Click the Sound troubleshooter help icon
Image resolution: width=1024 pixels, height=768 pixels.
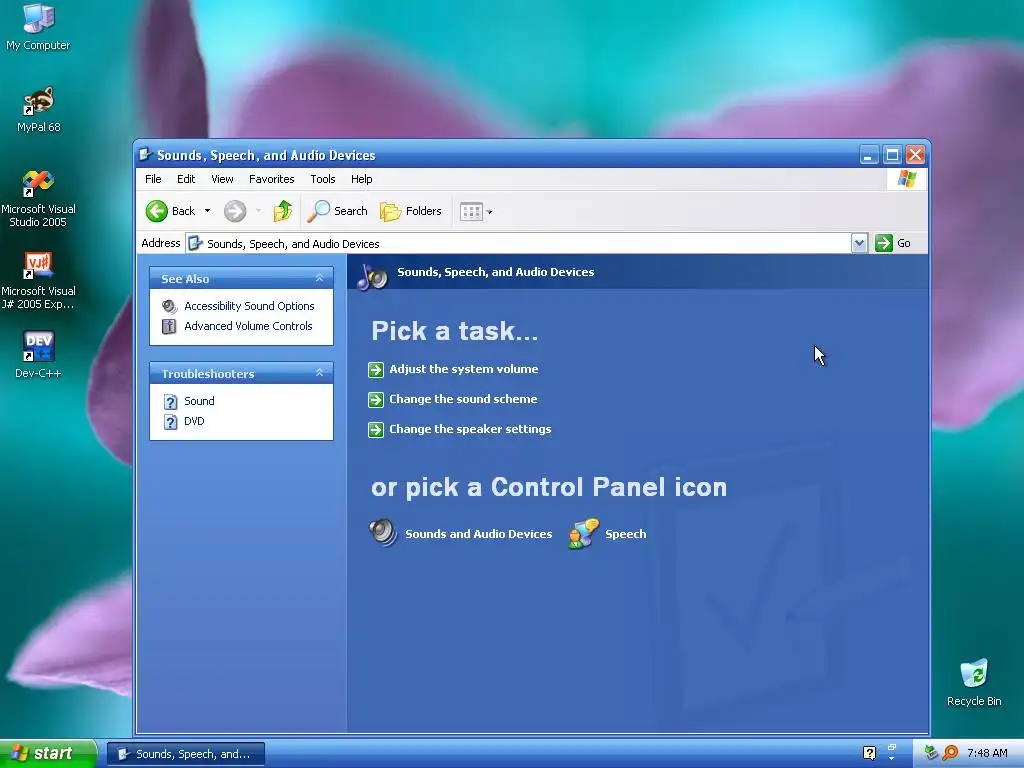click(x=170, y=402)
